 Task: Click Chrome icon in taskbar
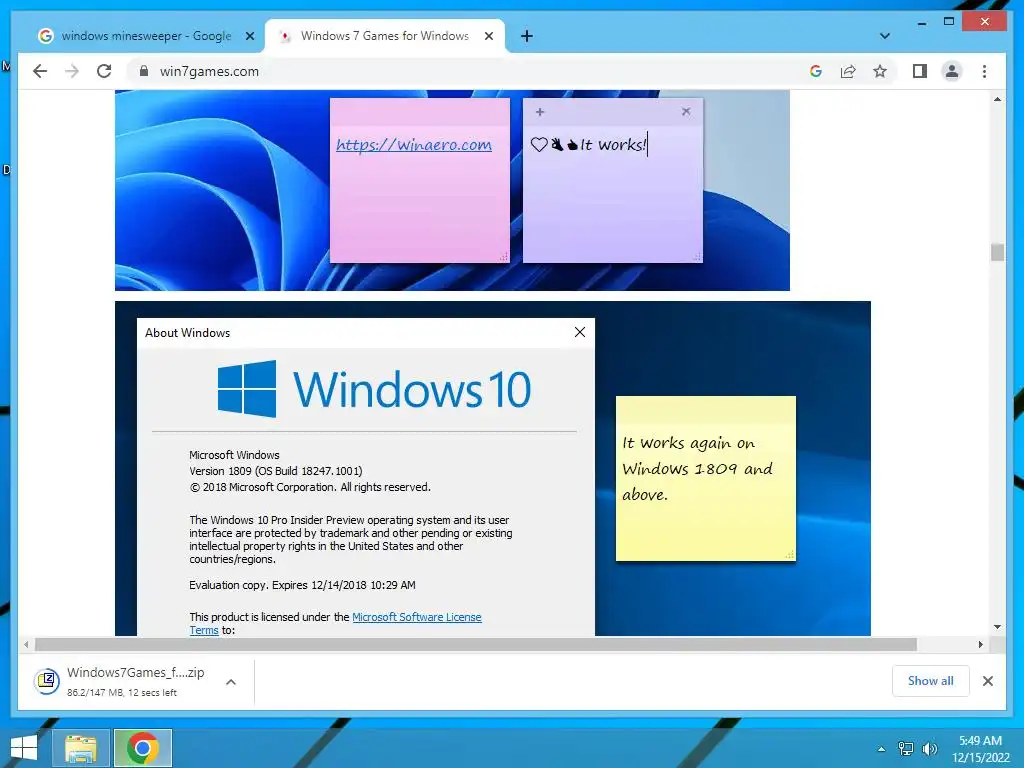click(x=143, y=748)
